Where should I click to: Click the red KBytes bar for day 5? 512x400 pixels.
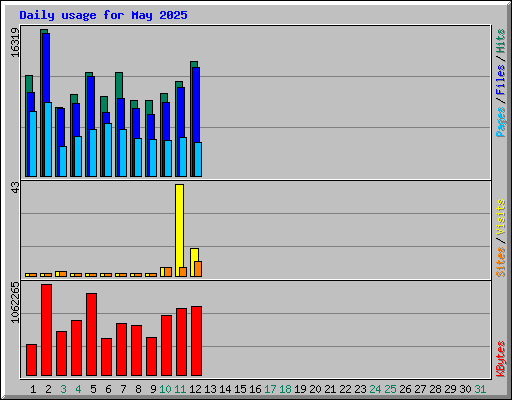[x=92, y=335]
